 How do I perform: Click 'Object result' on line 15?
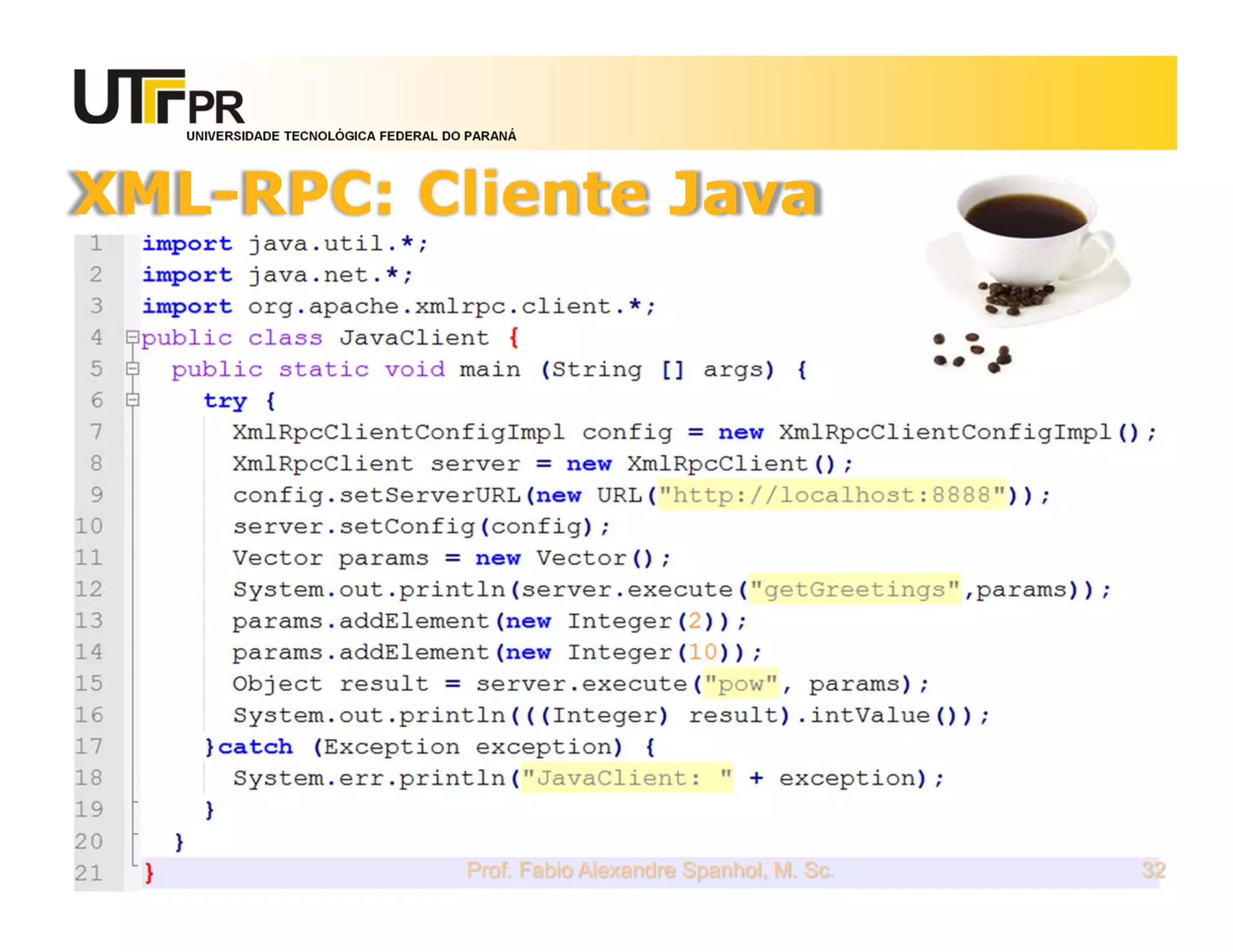(x=331, y=684)
